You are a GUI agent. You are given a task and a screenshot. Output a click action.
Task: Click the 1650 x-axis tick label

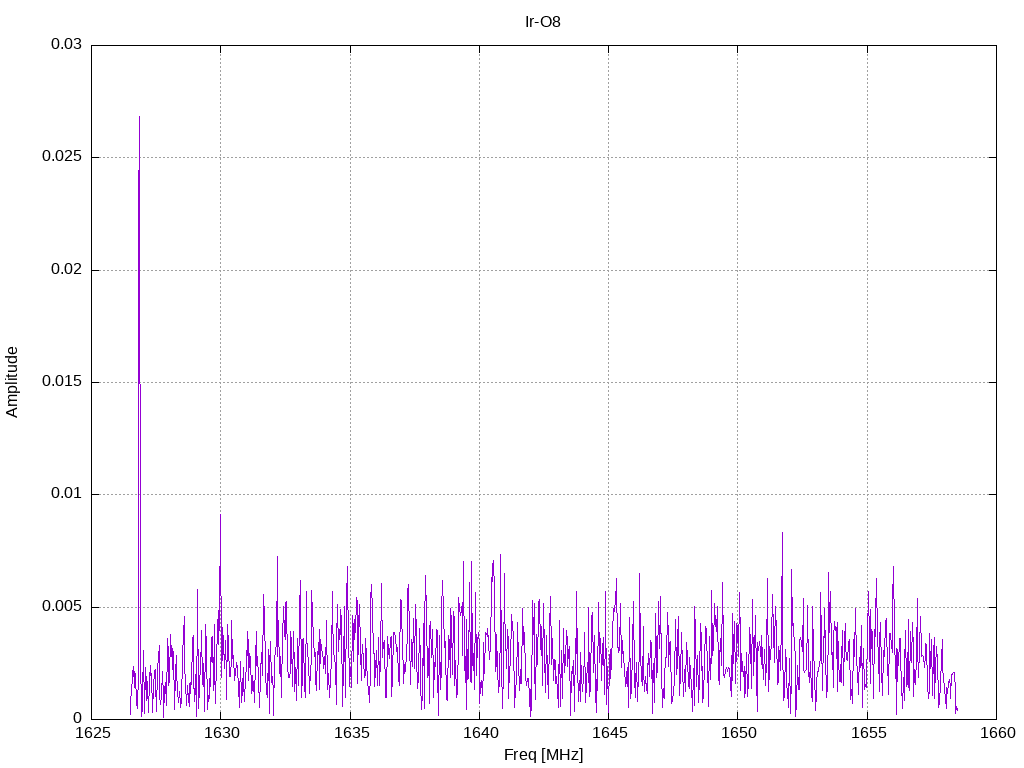click(739, 733)
